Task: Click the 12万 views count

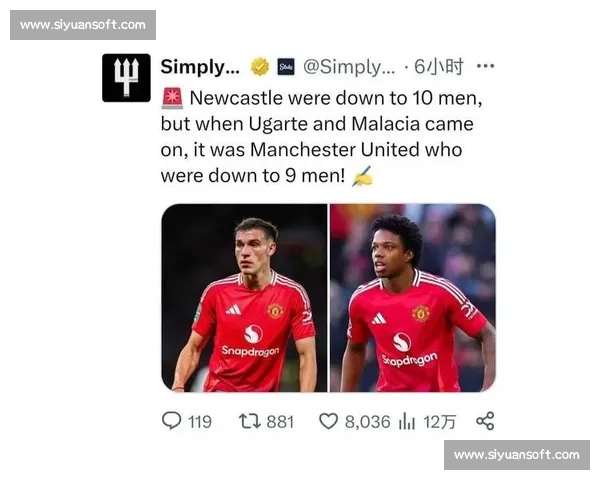Action: [439, 422]
